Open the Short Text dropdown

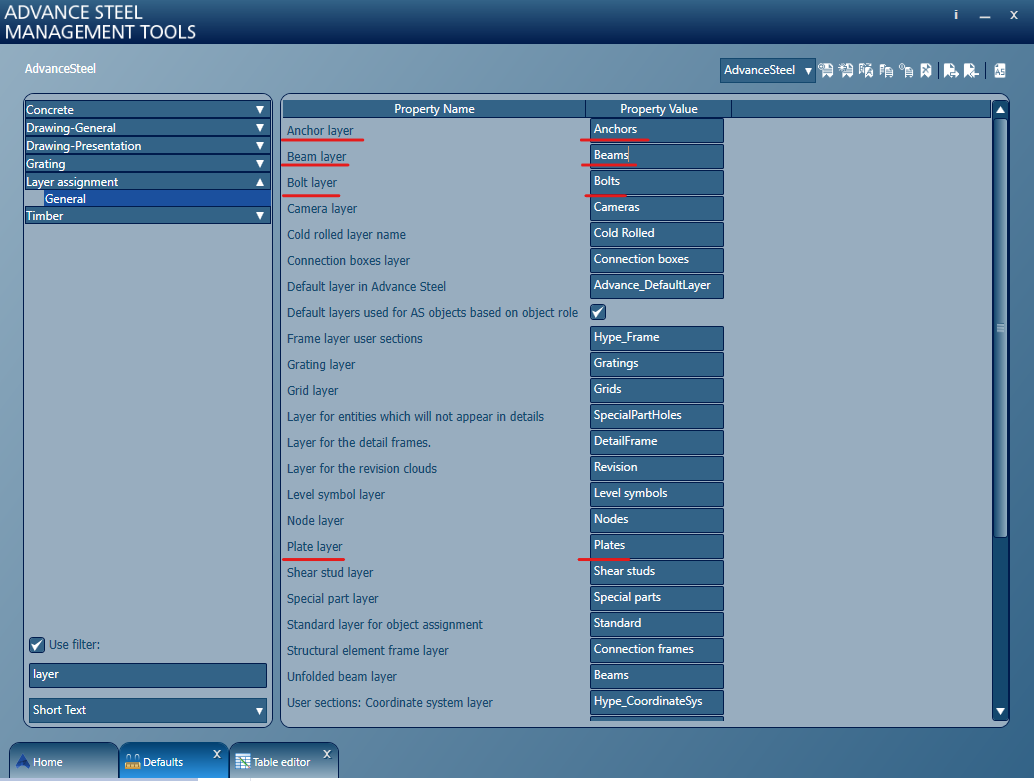pyautogui.click(x=147, y=710)
